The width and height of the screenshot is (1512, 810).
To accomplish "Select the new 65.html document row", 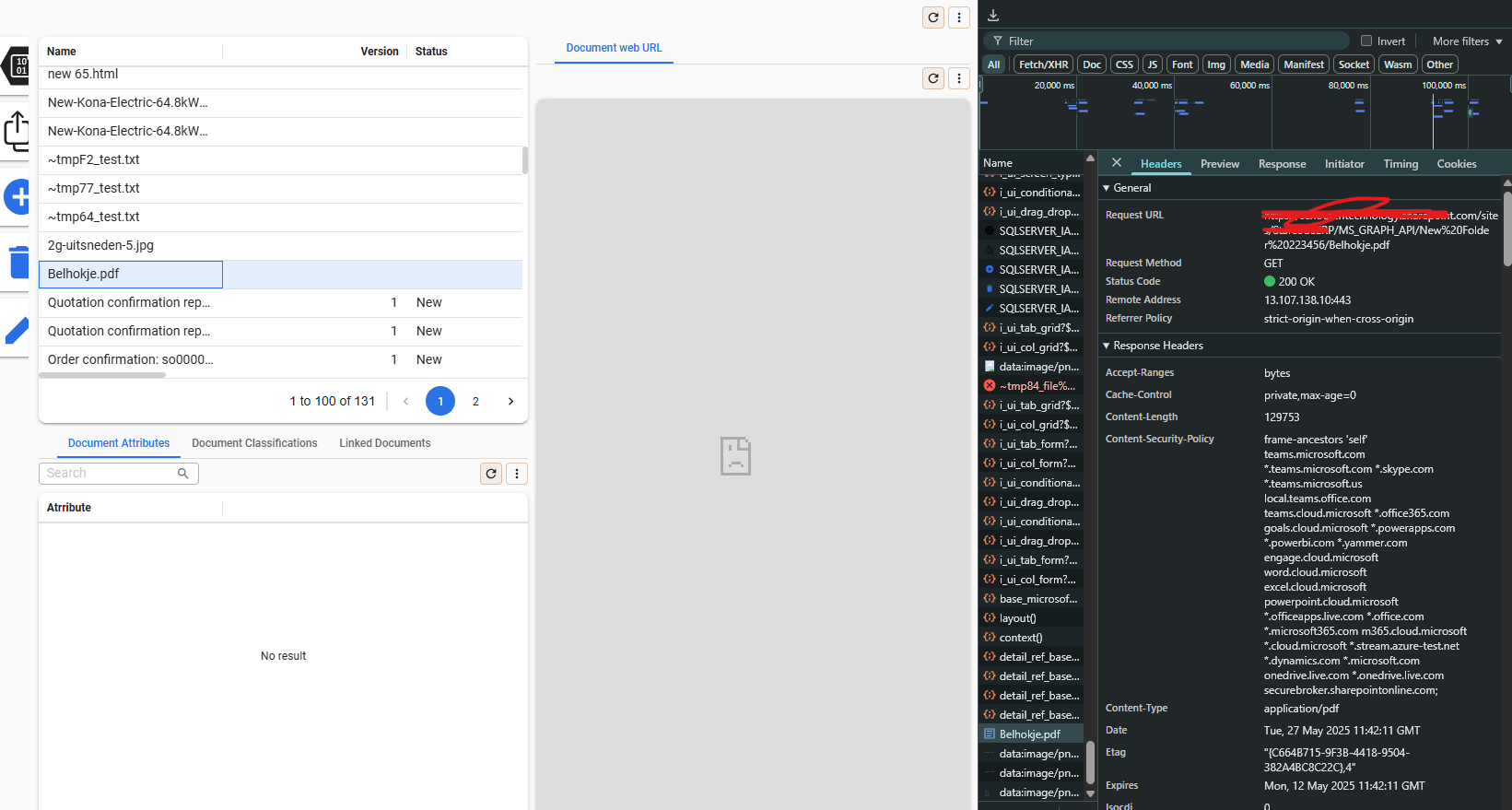I will point(280,76).
